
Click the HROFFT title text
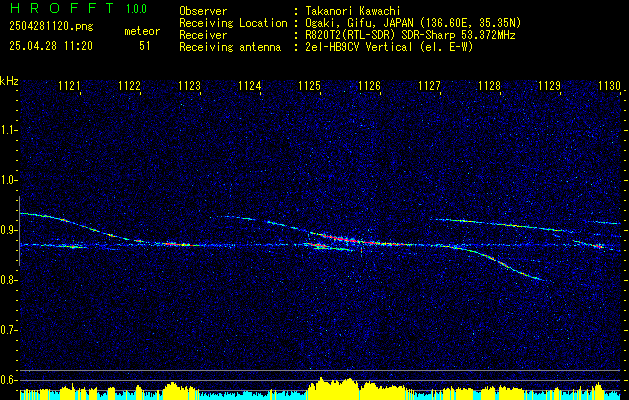(x=61, y=8)
